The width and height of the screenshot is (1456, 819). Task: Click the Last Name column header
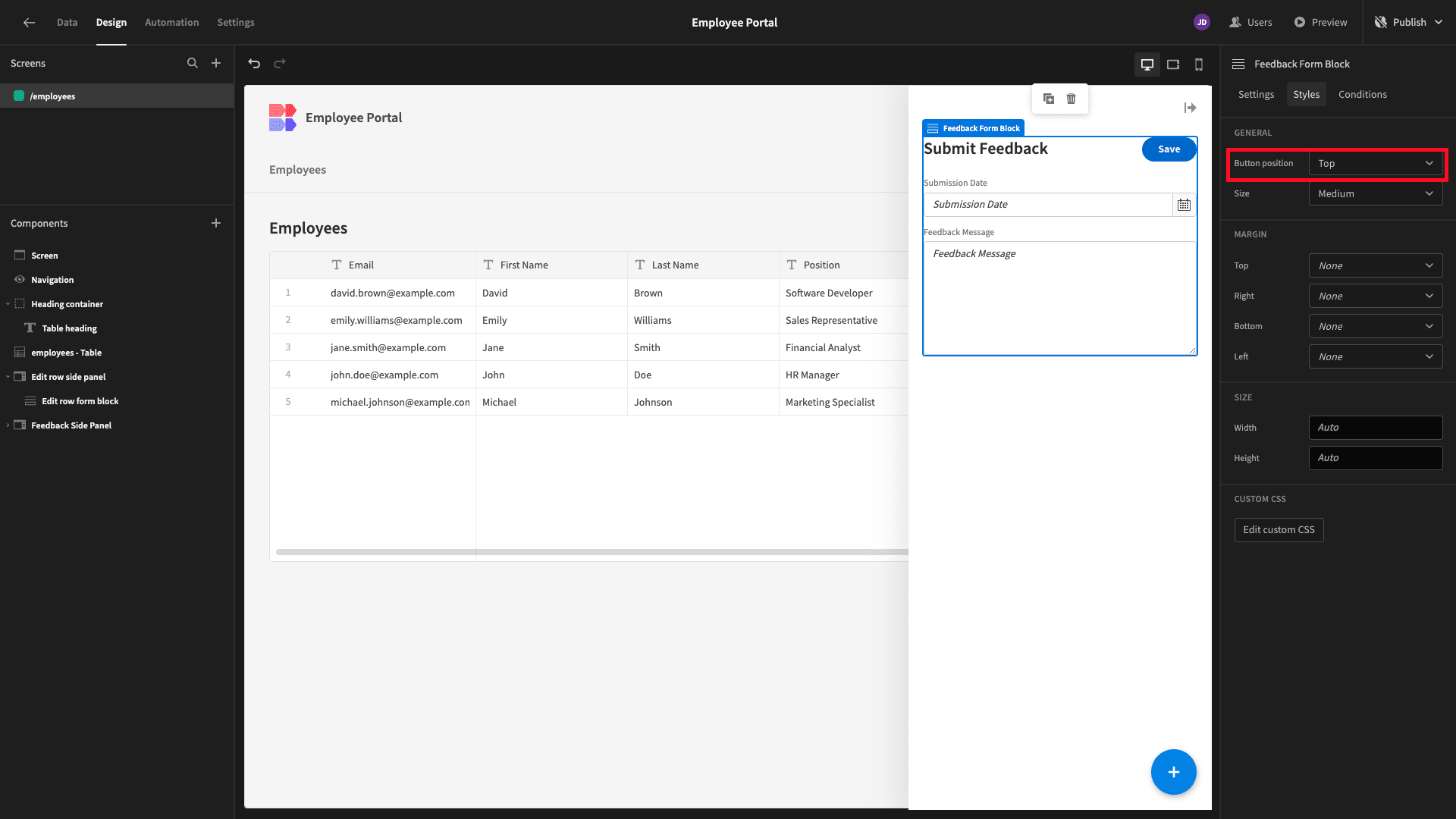click(703, 265)
